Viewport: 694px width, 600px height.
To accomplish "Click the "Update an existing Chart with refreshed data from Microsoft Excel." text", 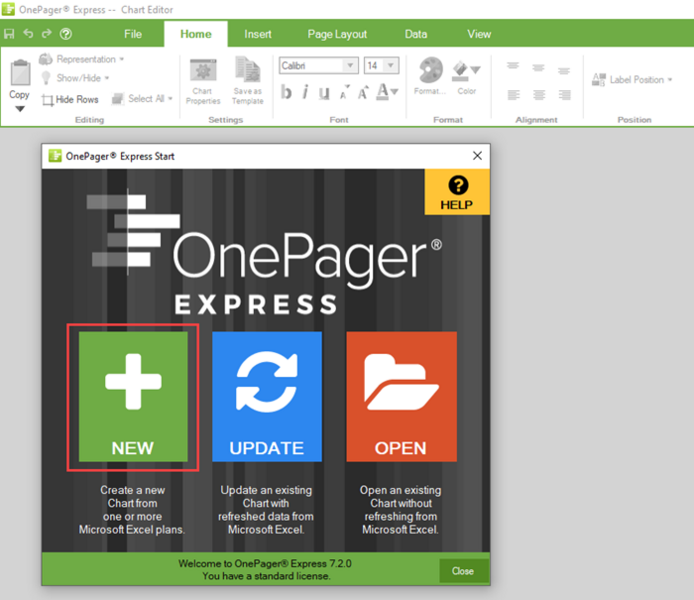I will coord(266,510).
